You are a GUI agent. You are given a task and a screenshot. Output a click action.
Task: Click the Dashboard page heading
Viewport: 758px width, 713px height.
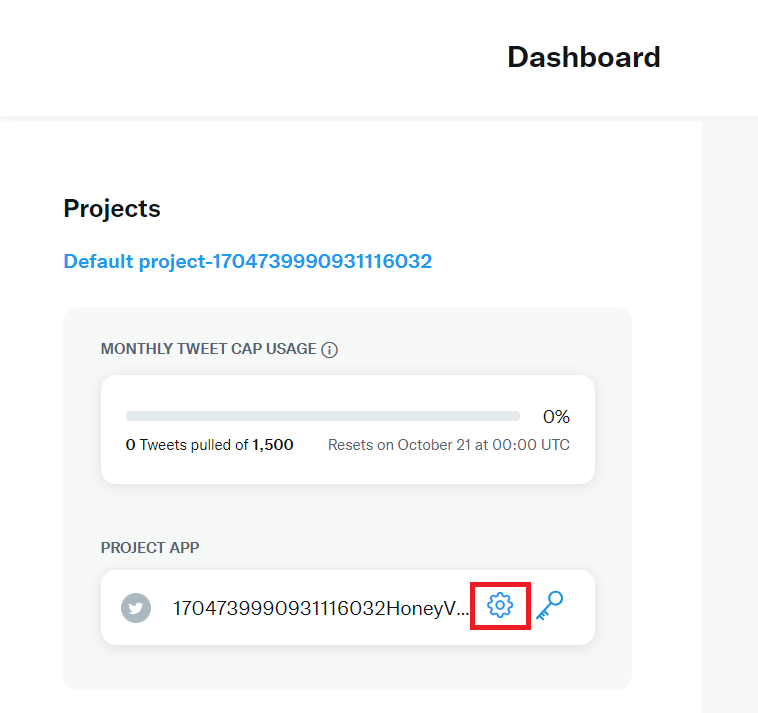point(583,57)
